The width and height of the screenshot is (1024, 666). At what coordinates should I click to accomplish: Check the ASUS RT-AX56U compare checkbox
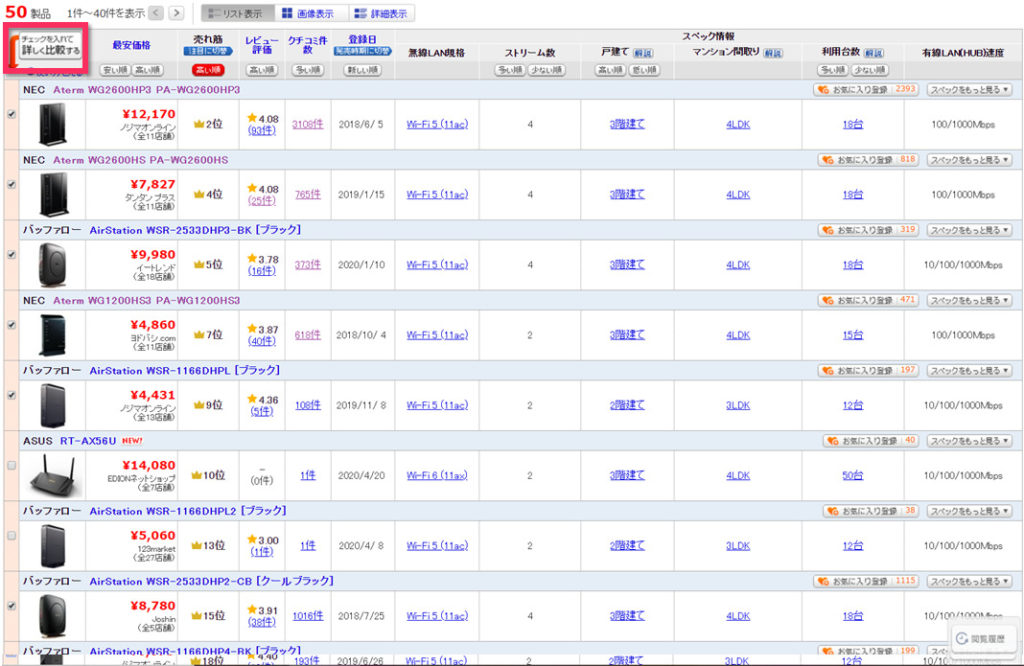tap(11, 466)
